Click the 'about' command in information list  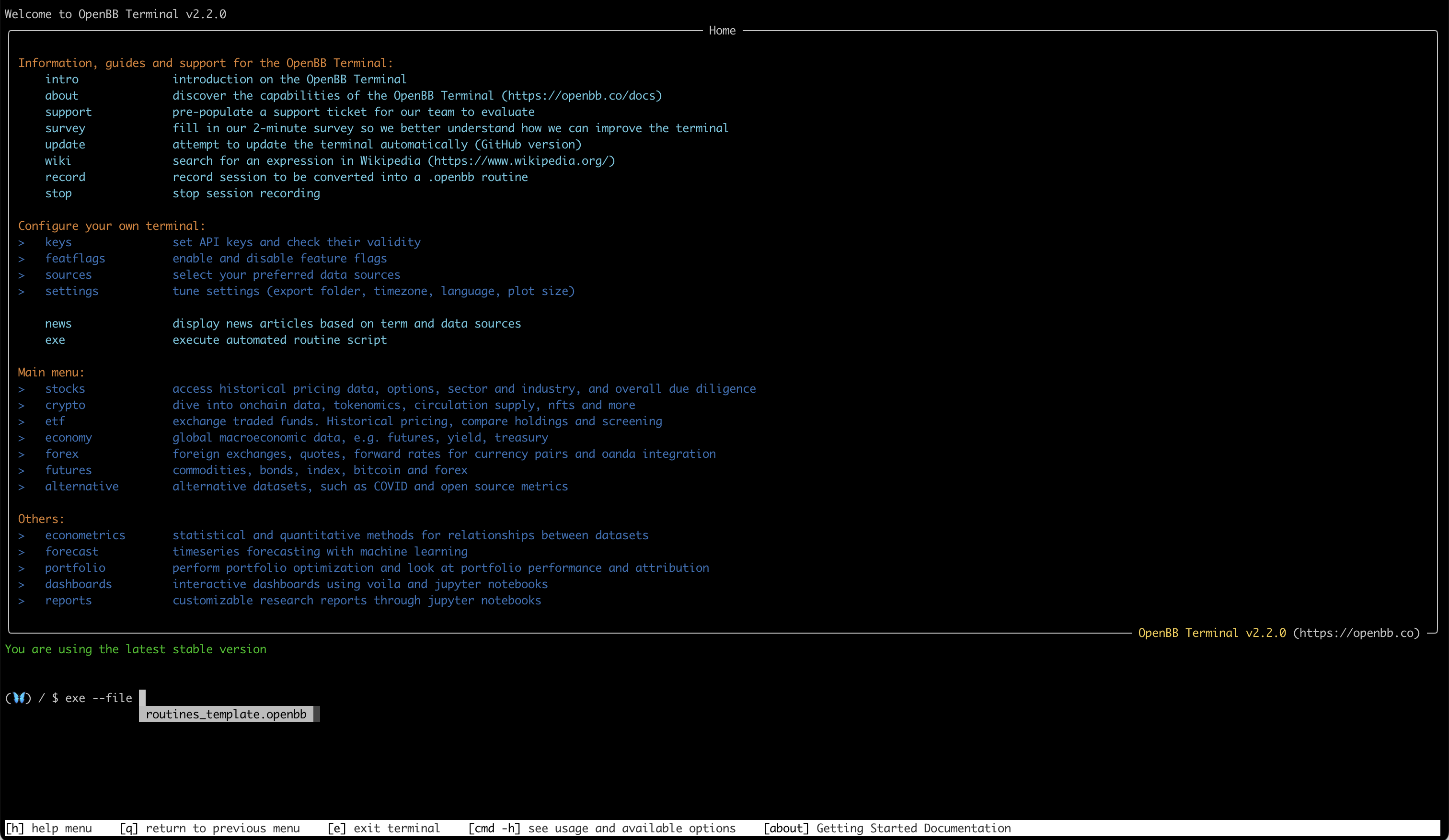click(61, 95)
